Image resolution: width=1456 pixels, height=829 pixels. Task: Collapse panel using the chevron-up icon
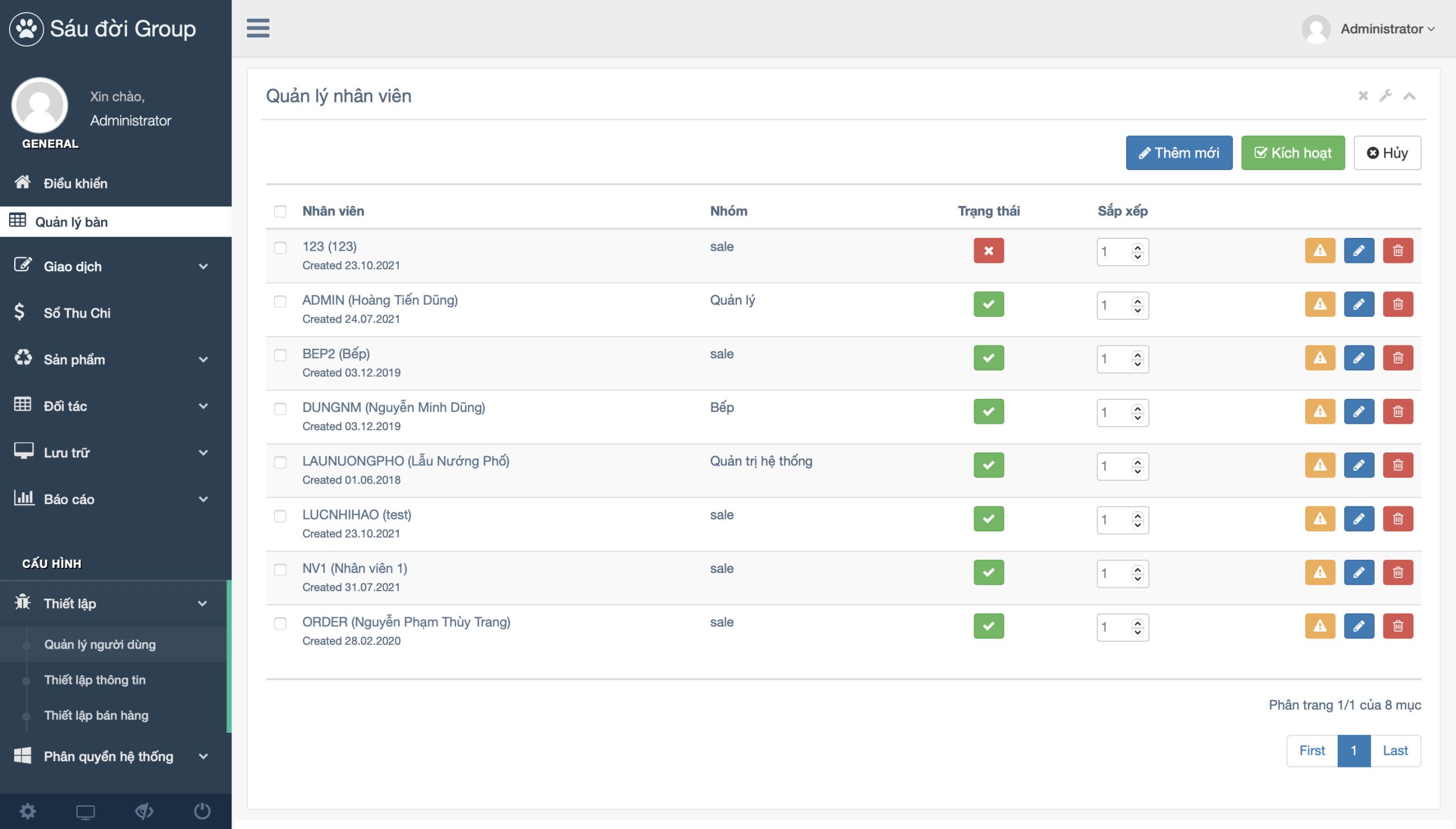tap(1409, 96)
